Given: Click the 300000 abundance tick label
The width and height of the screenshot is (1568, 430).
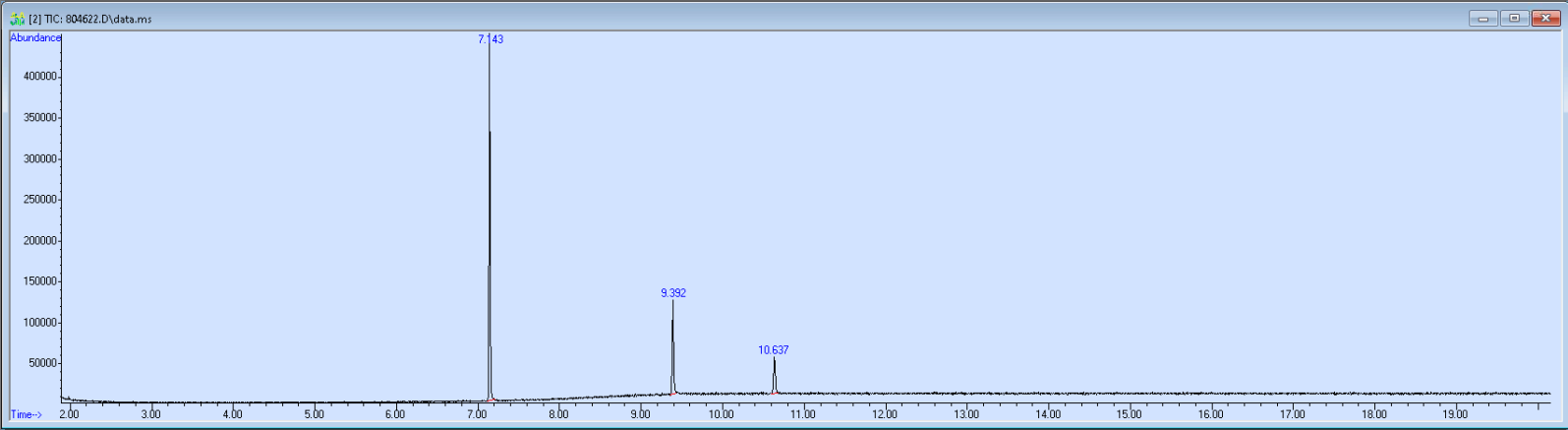Looking at the screenshot, I should [39, 159].
